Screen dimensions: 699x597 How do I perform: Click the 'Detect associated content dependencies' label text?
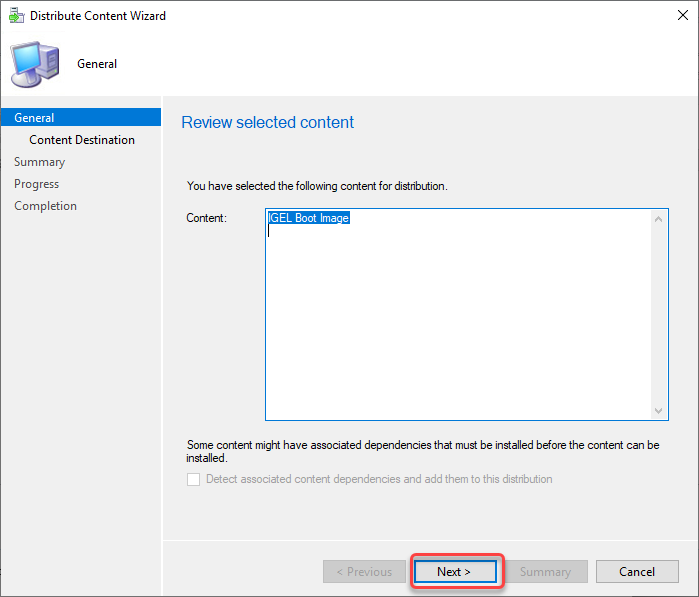coord(379,479)
